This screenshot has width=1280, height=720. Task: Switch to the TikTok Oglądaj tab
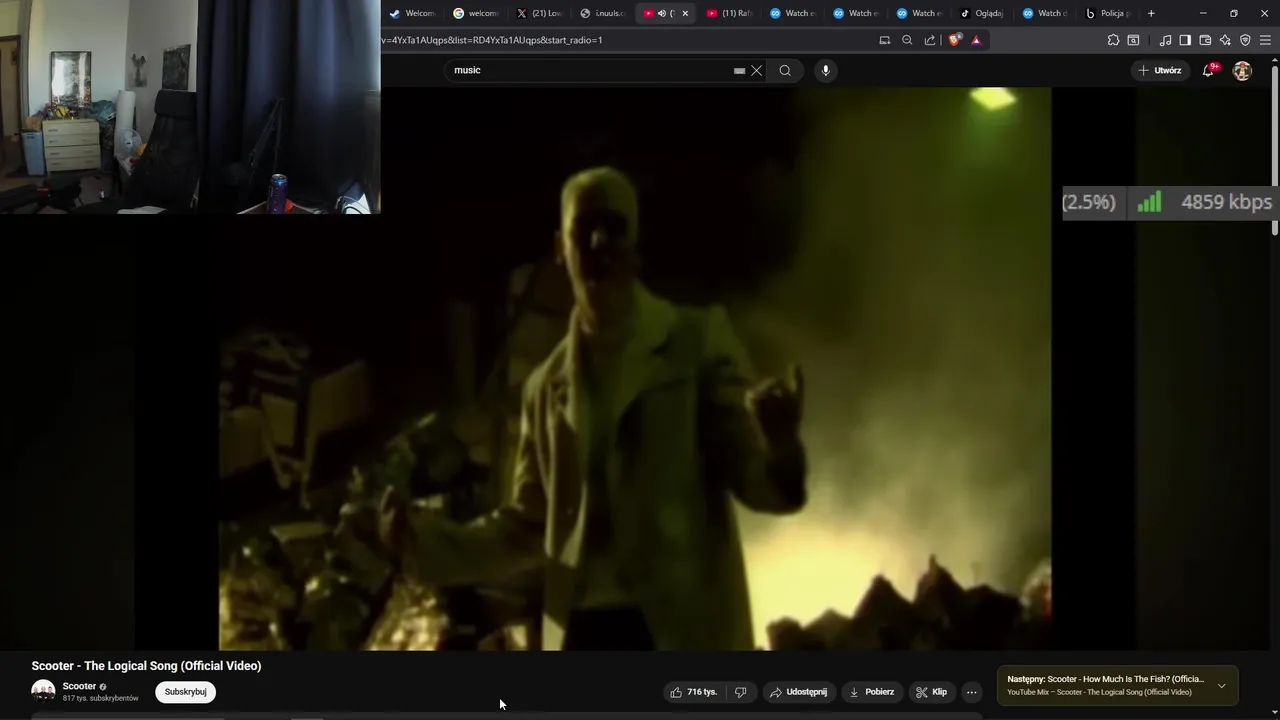tap(982, 13)
